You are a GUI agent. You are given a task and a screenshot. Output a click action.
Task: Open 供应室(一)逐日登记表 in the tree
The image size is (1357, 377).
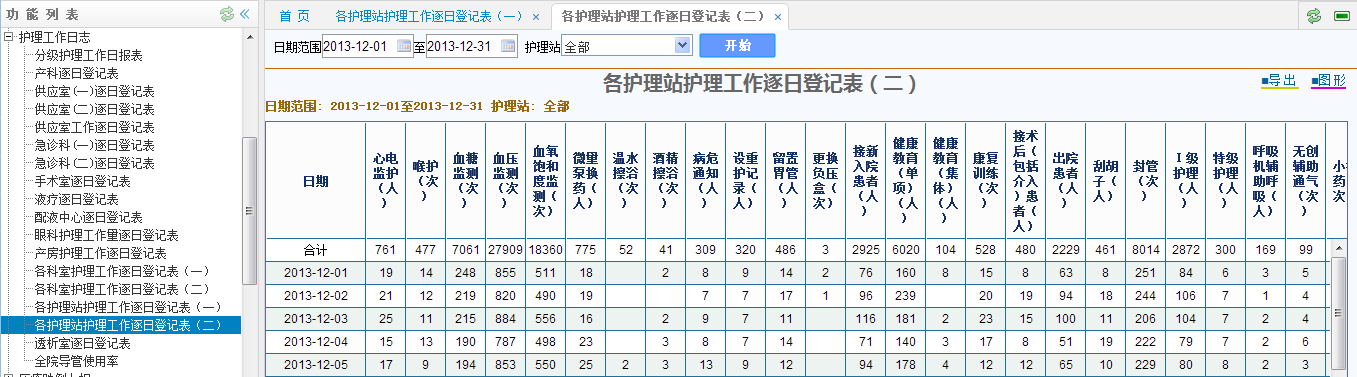[94, 91]
